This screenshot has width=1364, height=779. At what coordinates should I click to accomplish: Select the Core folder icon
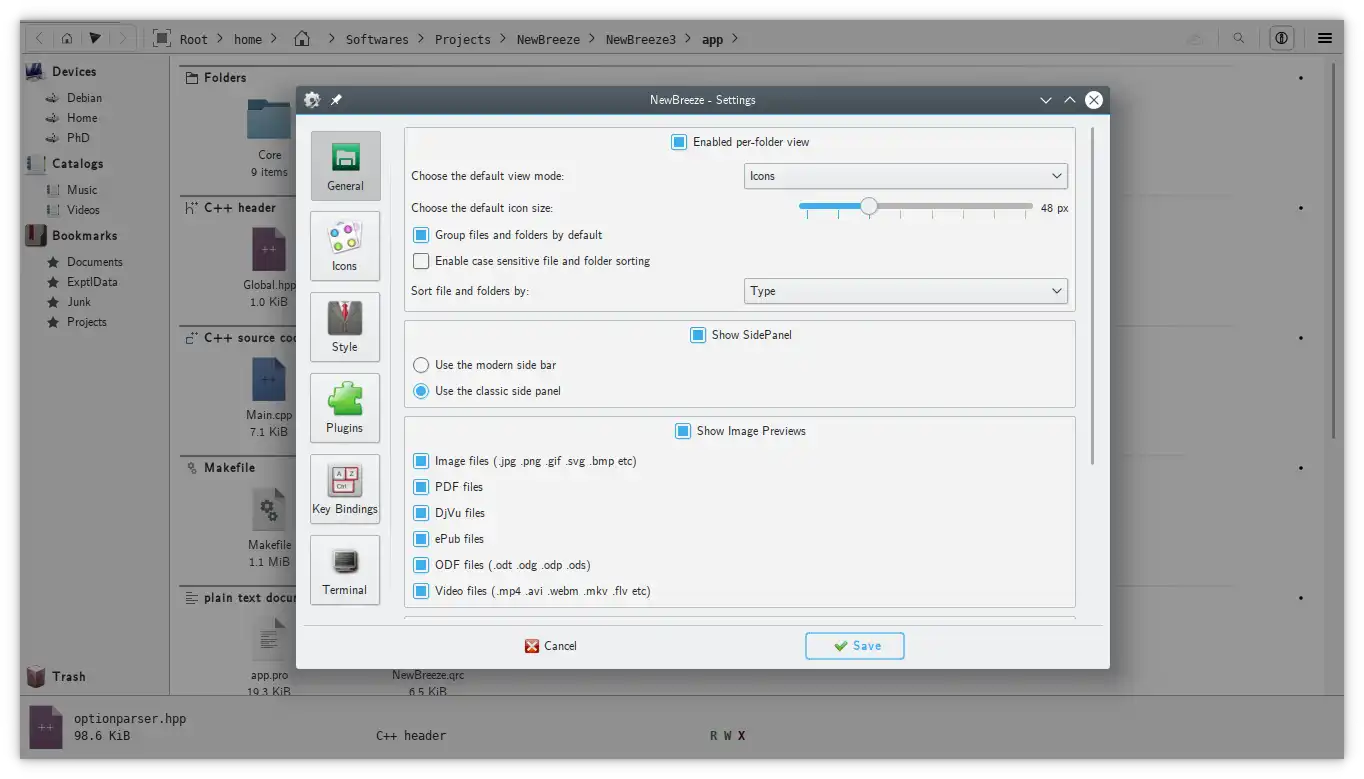(269, 121)
